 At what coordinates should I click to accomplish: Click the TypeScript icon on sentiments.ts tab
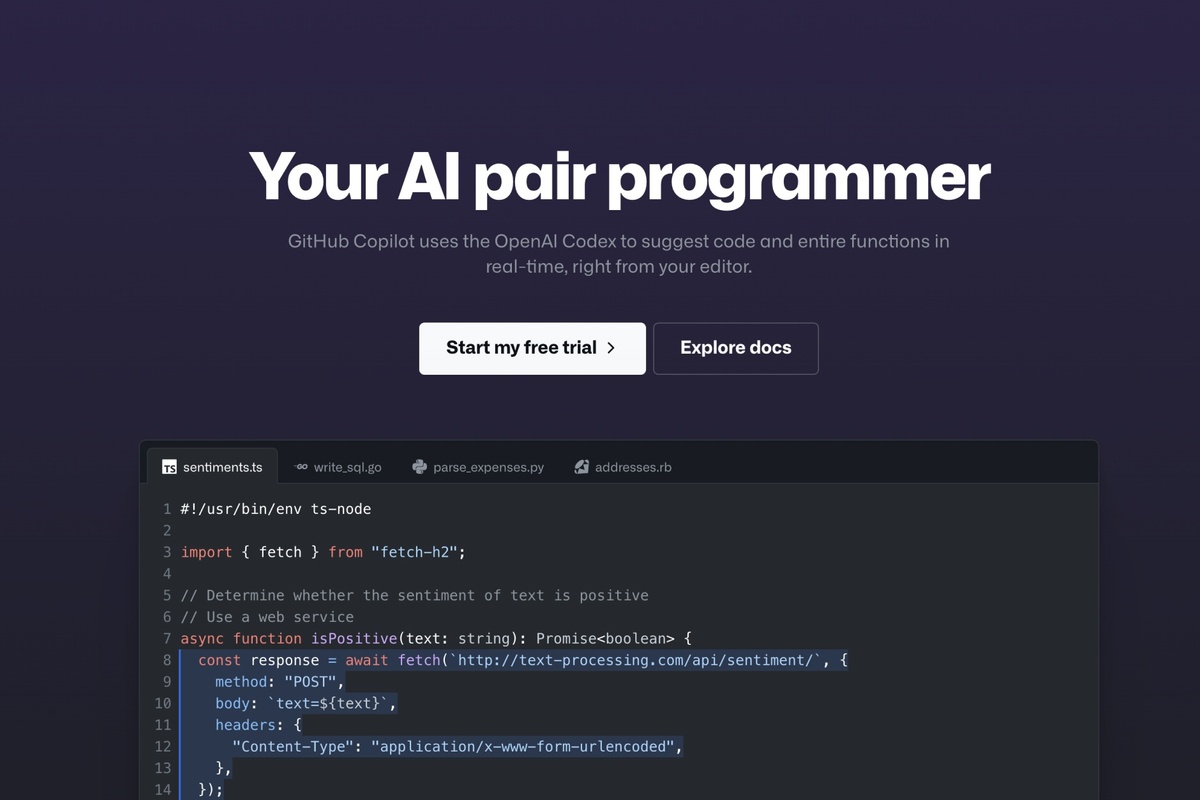[169, 467]
